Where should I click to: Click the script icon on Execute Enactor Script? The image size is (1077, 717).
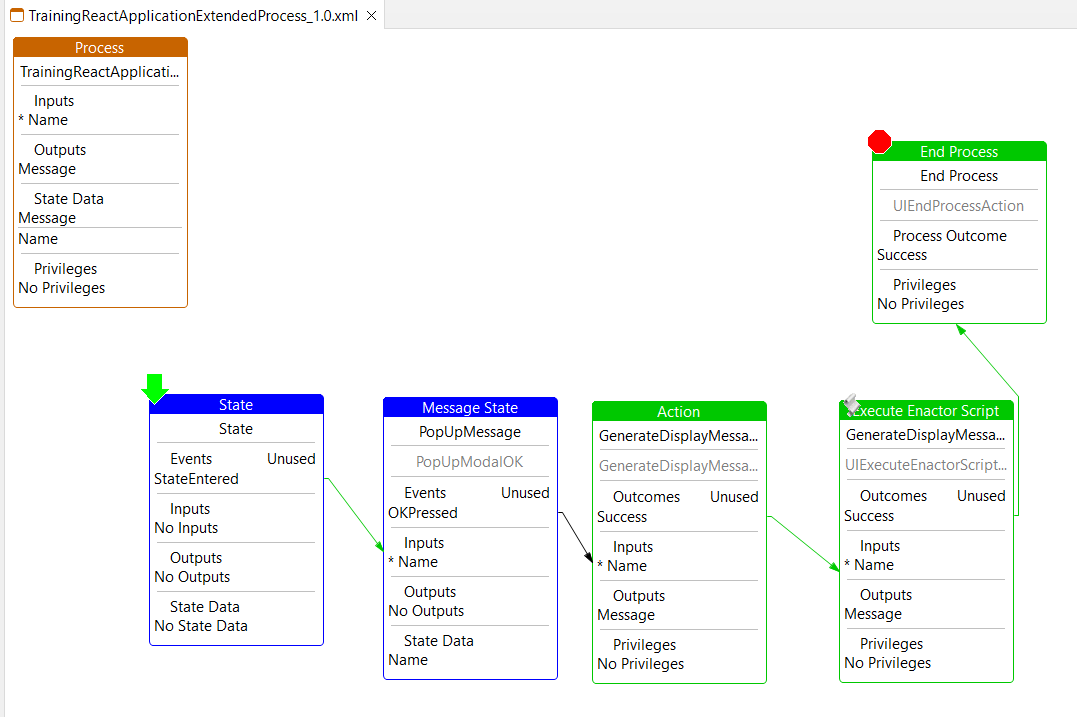[852, 404]
